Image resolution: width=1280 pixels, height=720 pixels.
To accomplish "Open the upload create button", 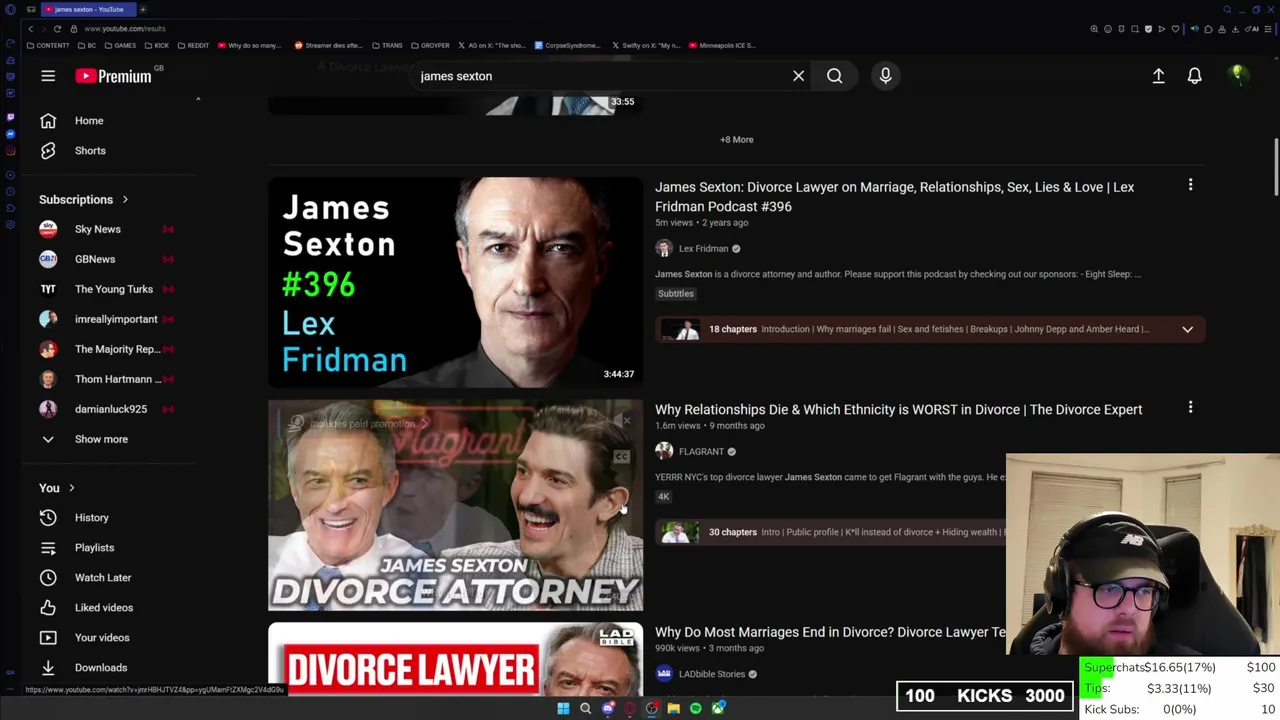I will (x=1158, y=76).
